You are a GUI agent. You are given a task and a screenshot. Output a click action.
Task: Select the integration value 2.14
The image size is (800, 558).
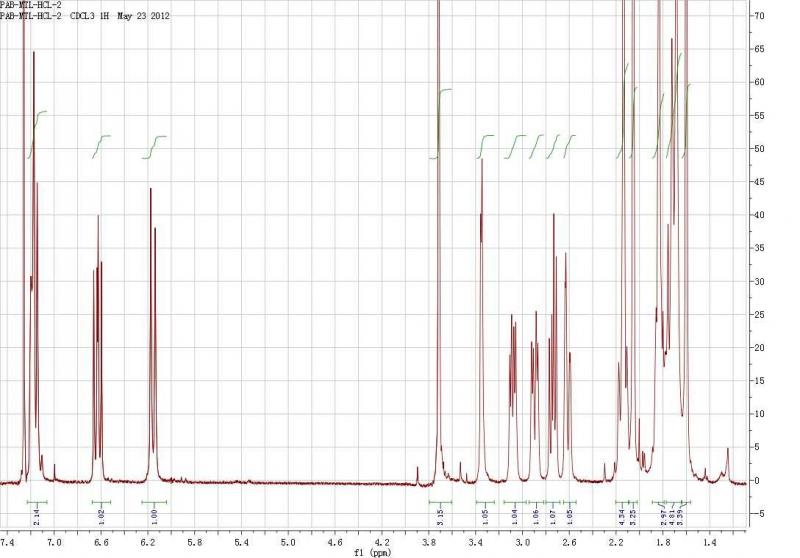point(37,518)
